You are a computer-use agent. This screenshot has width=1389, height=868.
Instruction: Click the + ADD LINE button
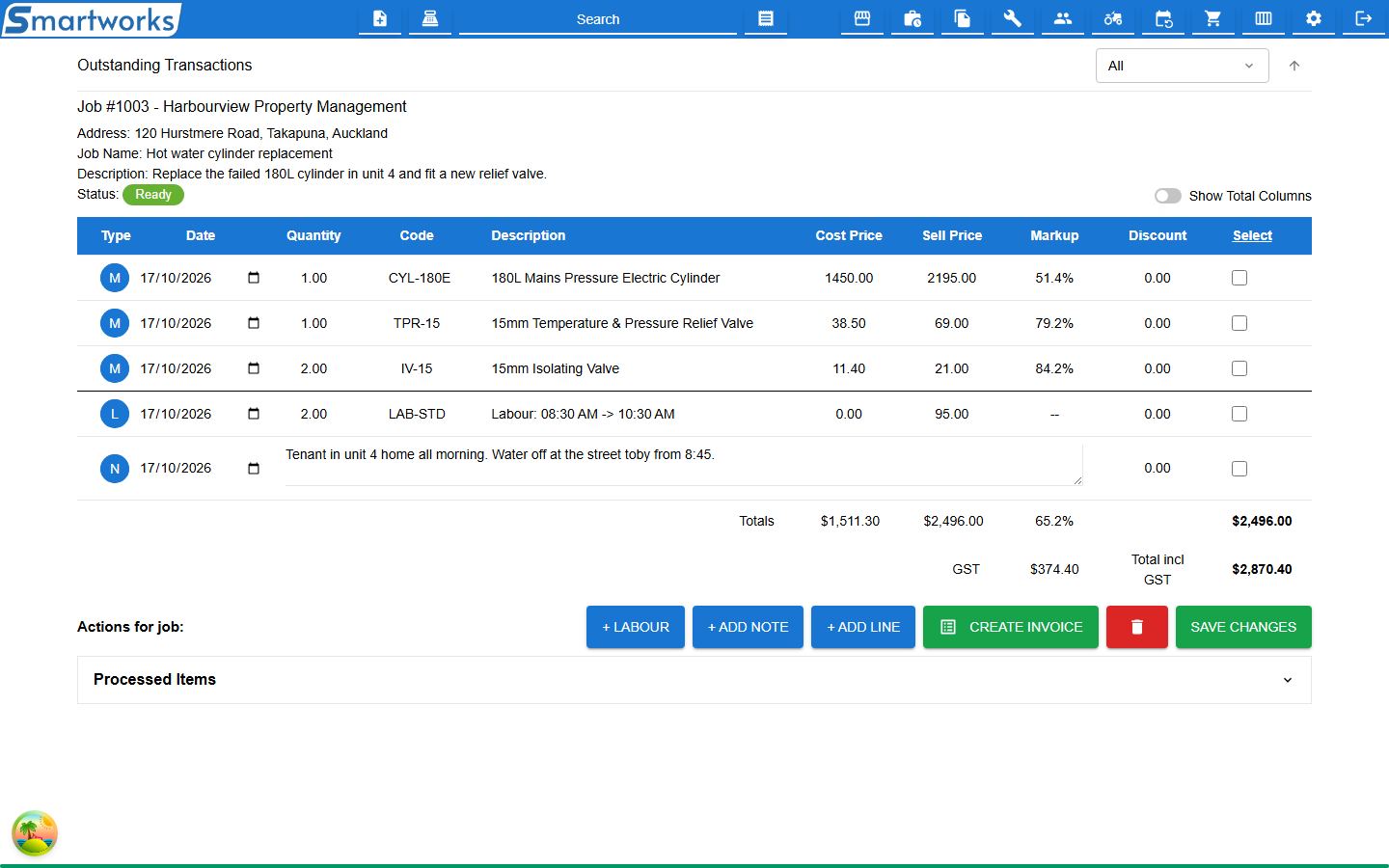click(x=863, y=627)
